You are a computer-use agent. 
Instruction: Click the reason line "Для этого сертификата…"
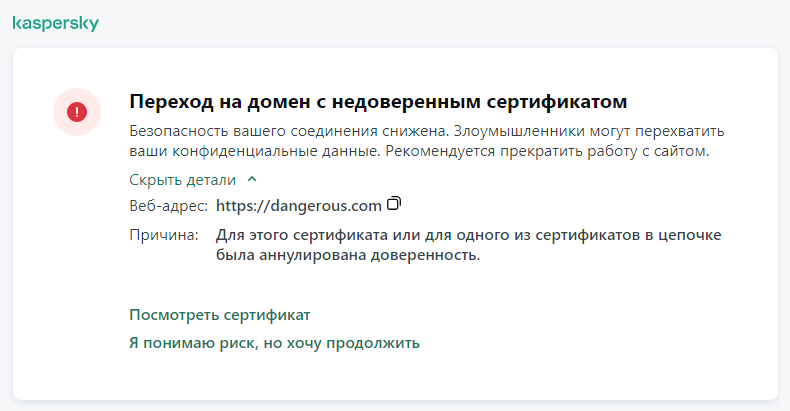click(x=469, y=235)
